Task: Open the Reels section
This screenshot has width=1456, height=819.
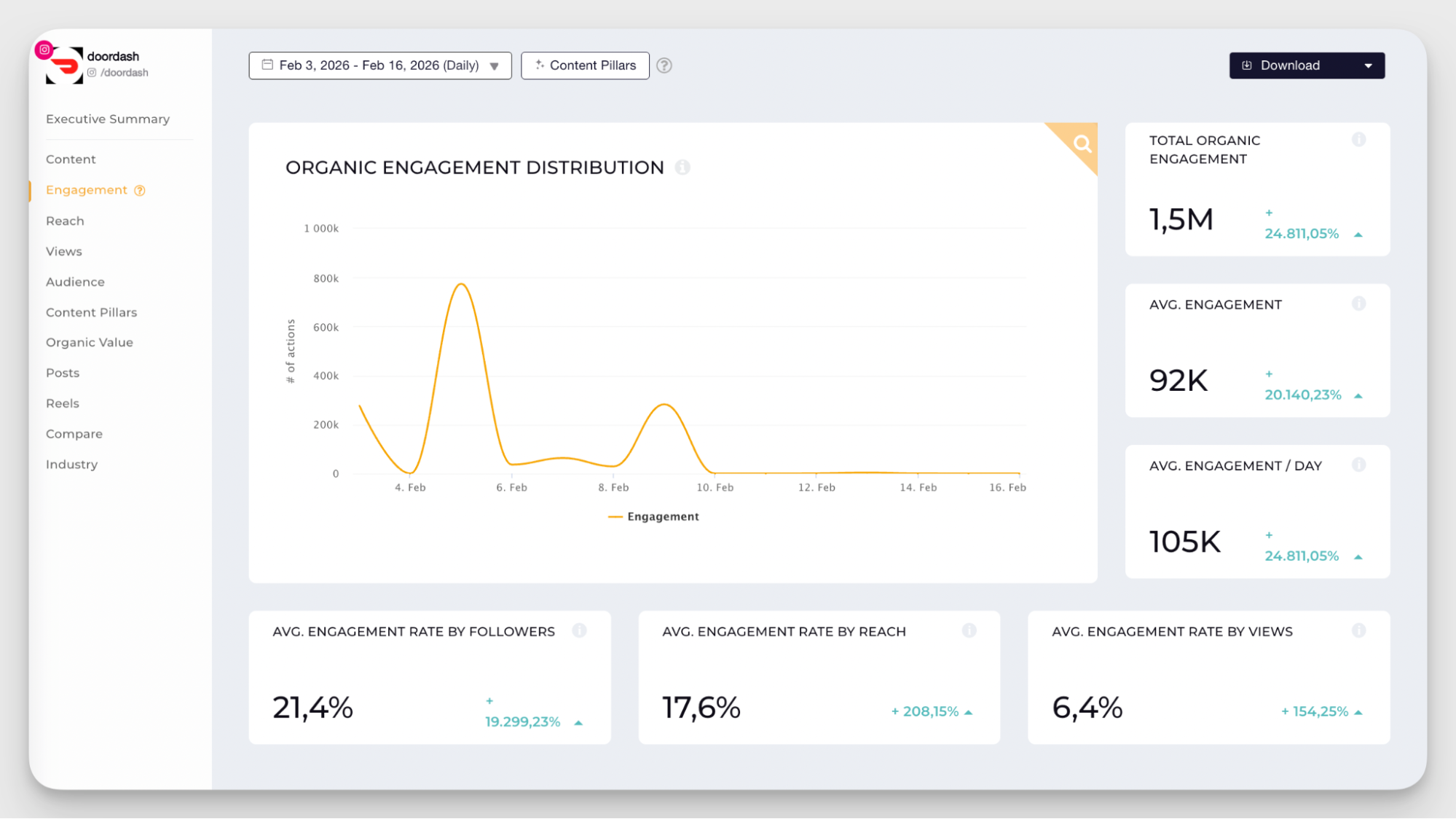Action: [62, 403]
